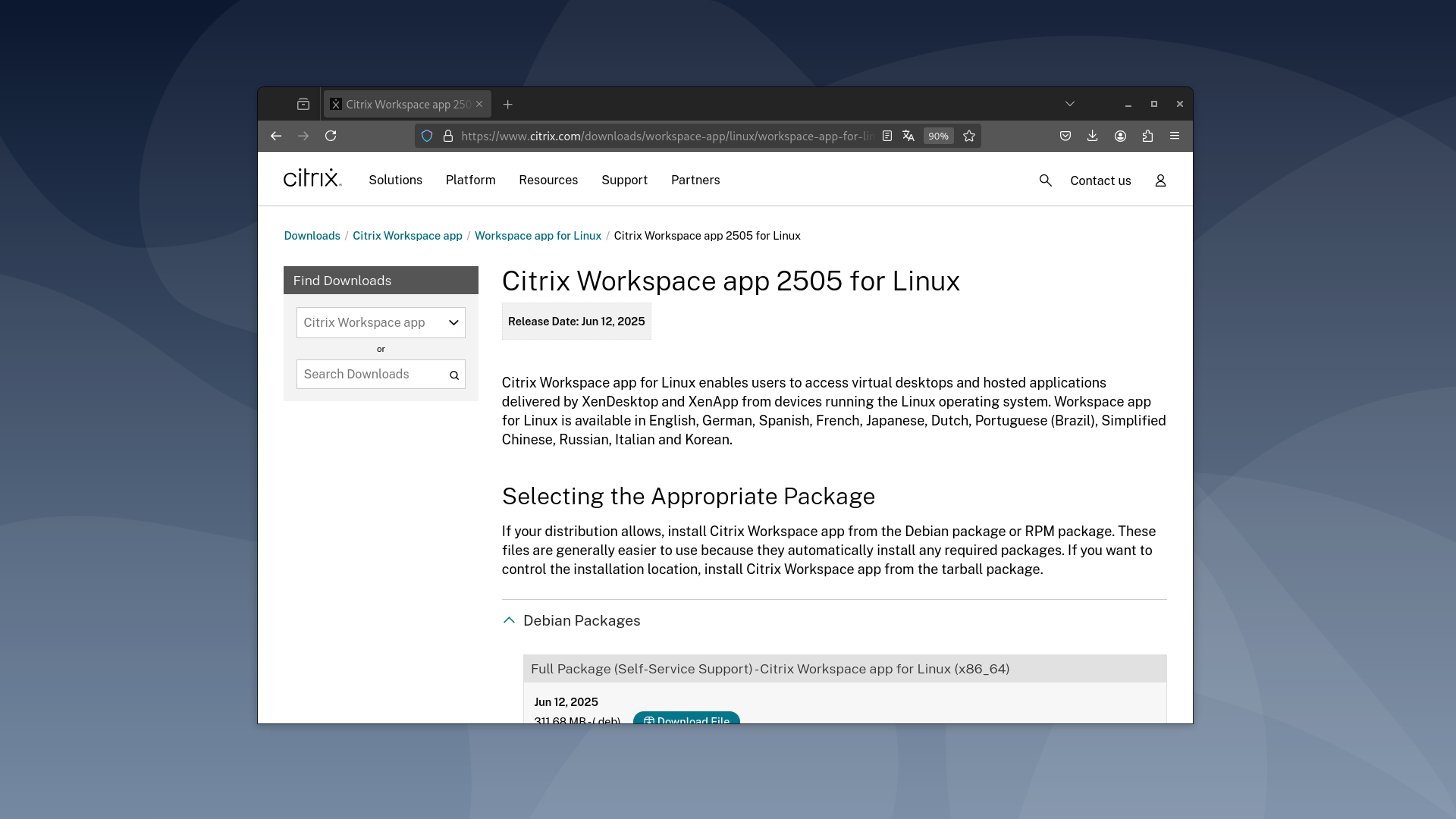Click the Find Downloads panel header
This screenshot has height=819, width=1456.
click(x=381, y=281)
